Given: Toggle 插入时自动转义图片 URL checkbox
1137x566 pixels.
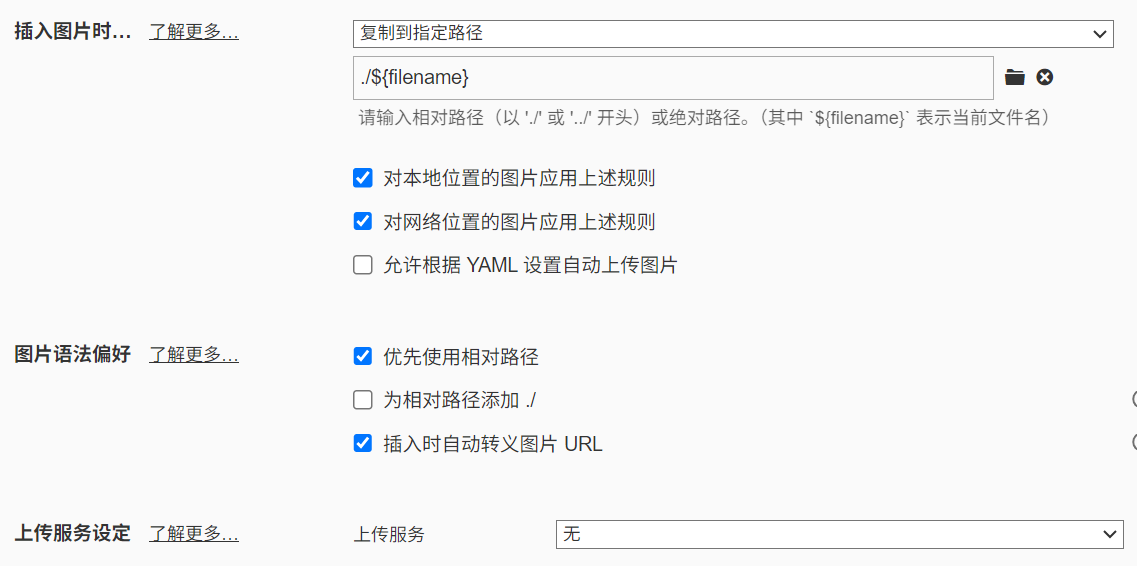Looking at the screenshot, I should click(363, 443).
